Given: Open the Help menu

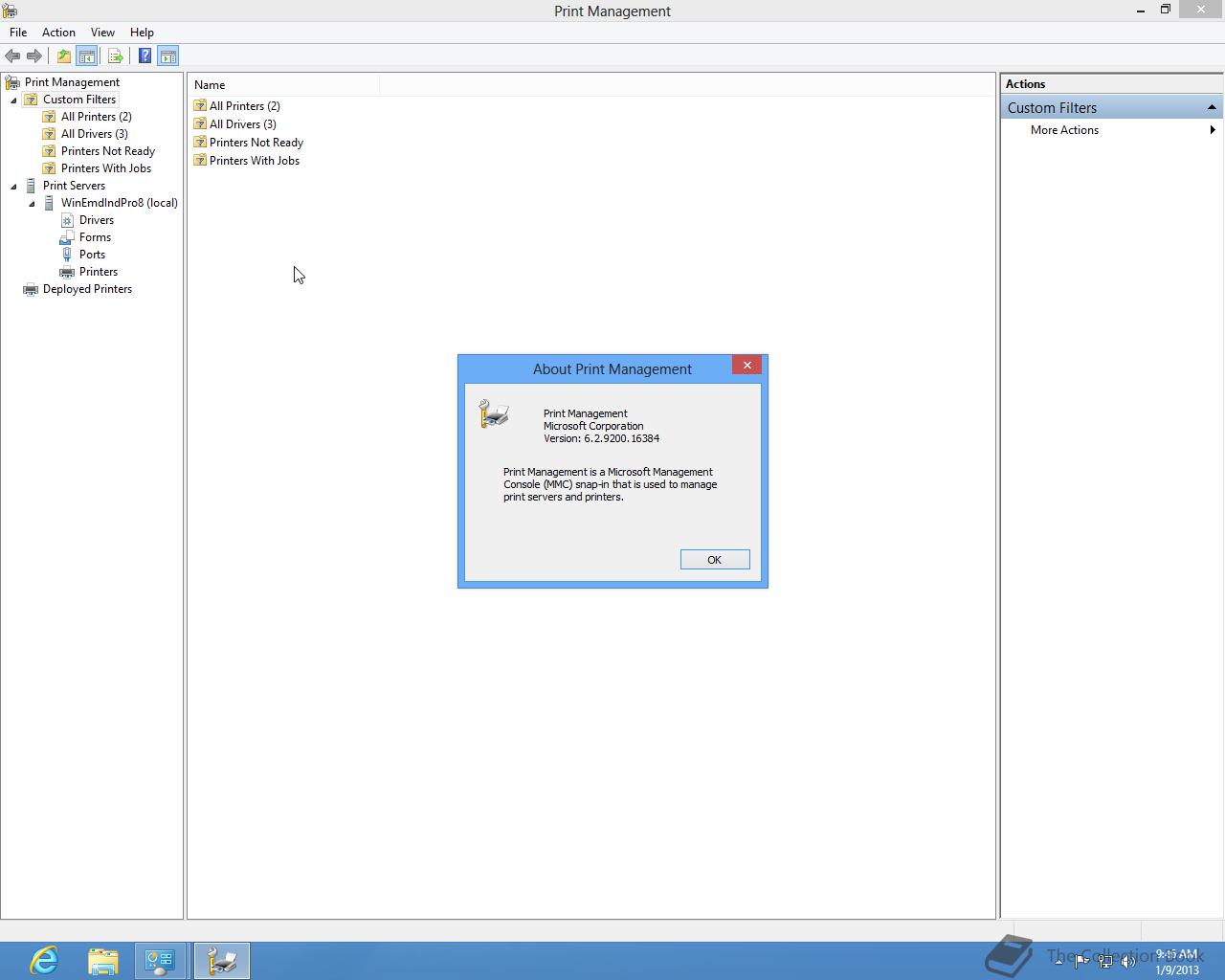Looking at the screenshot, I should tap(142, 33).
